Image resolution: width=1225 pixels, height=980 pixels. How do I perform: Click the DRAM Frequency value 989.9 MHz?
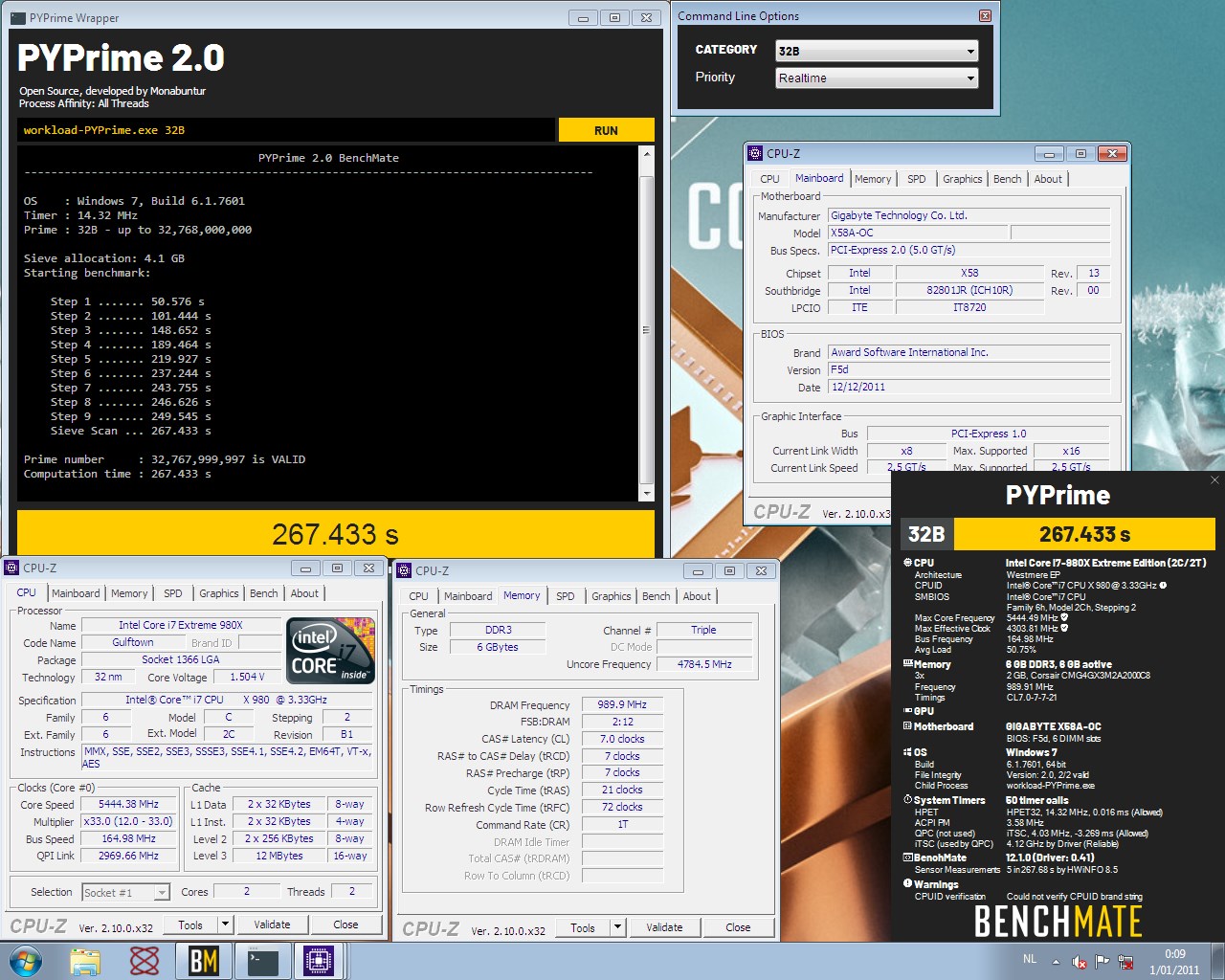tap(622, 704)
